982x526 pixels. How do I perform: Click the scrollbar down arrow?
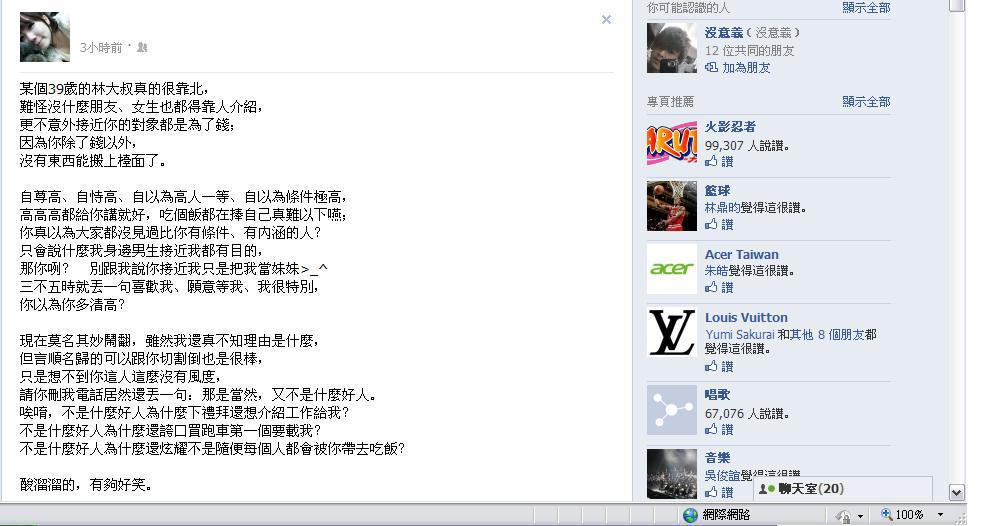pos(956,492)
